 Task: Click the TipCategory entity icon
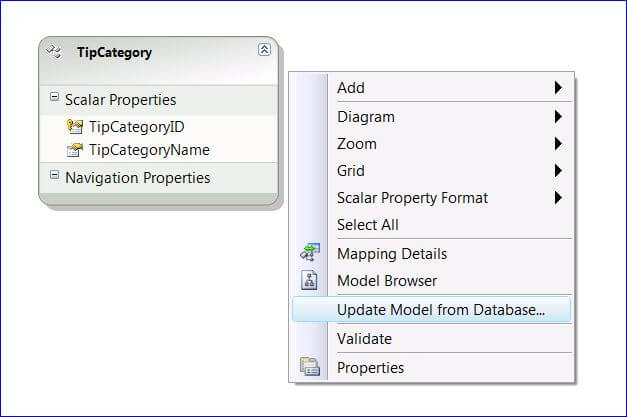[x=53, y=51]
